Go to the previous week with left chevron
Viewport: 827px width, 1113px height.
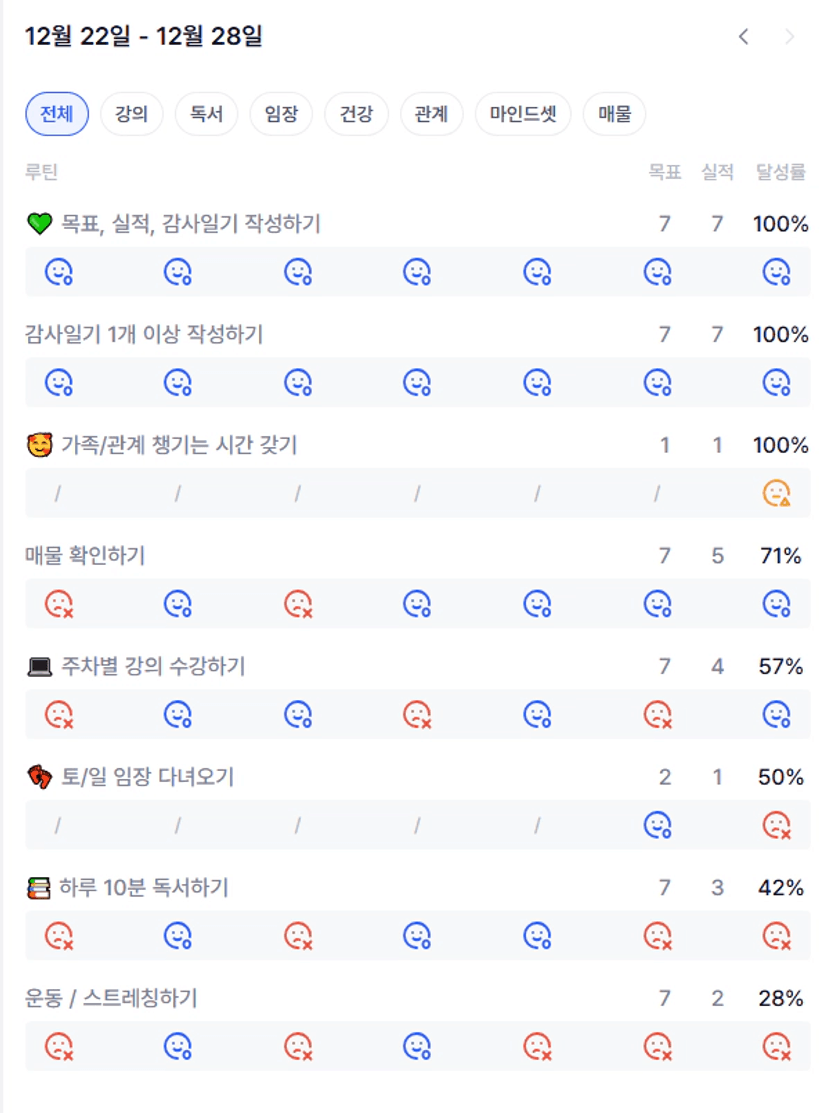coord(743,37)
